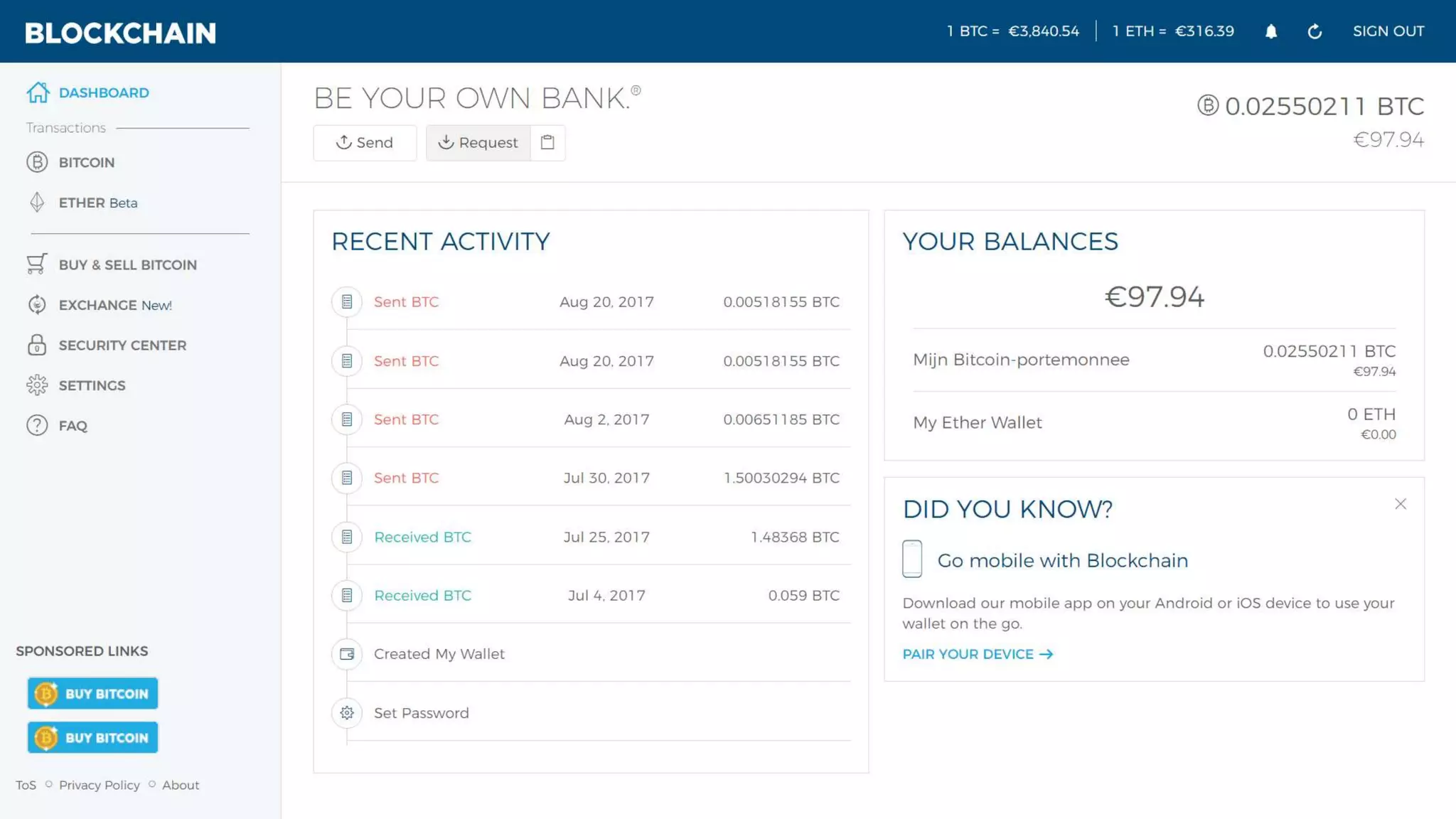Viewport: 1456px width, 819px height.
Task: Open the Security Center
Action: tap(122, 346)
